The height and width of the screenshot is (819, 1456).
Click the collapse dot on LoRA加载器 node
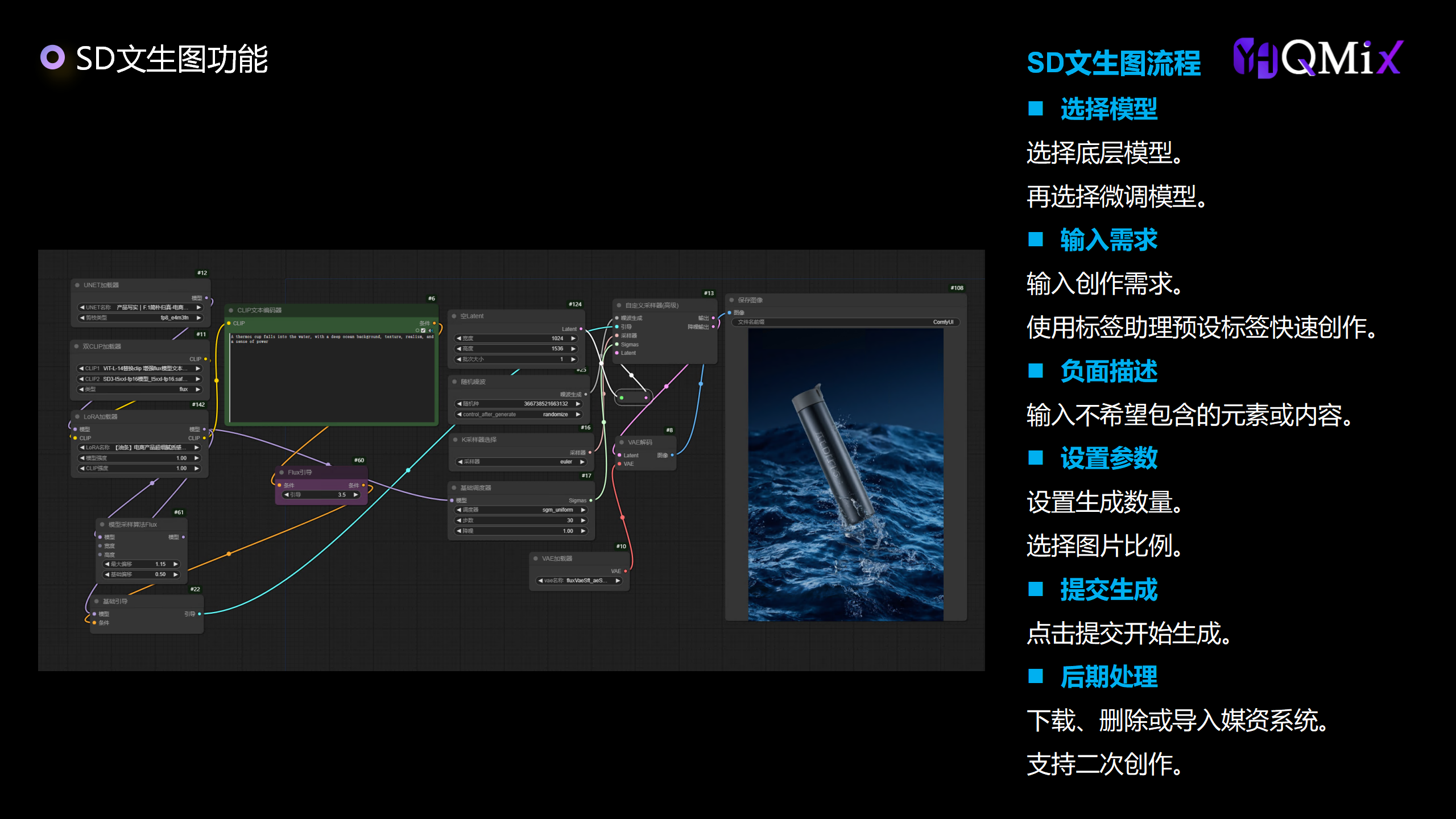coord(77,416)
